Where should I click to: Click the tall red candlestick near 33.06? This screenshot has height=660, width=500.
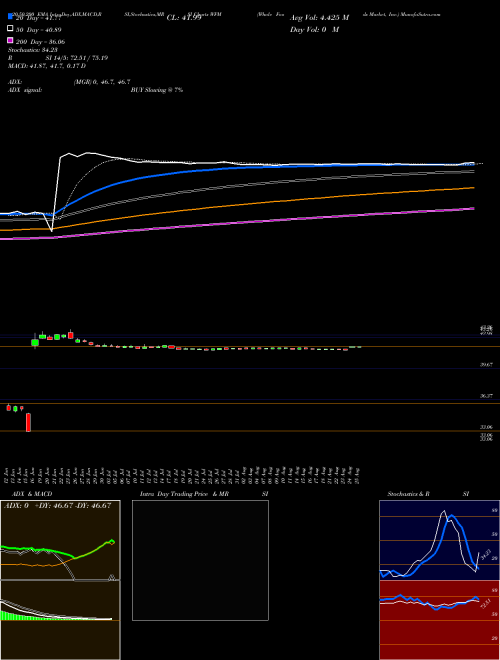pyautogui.click(x=29, y=422)
